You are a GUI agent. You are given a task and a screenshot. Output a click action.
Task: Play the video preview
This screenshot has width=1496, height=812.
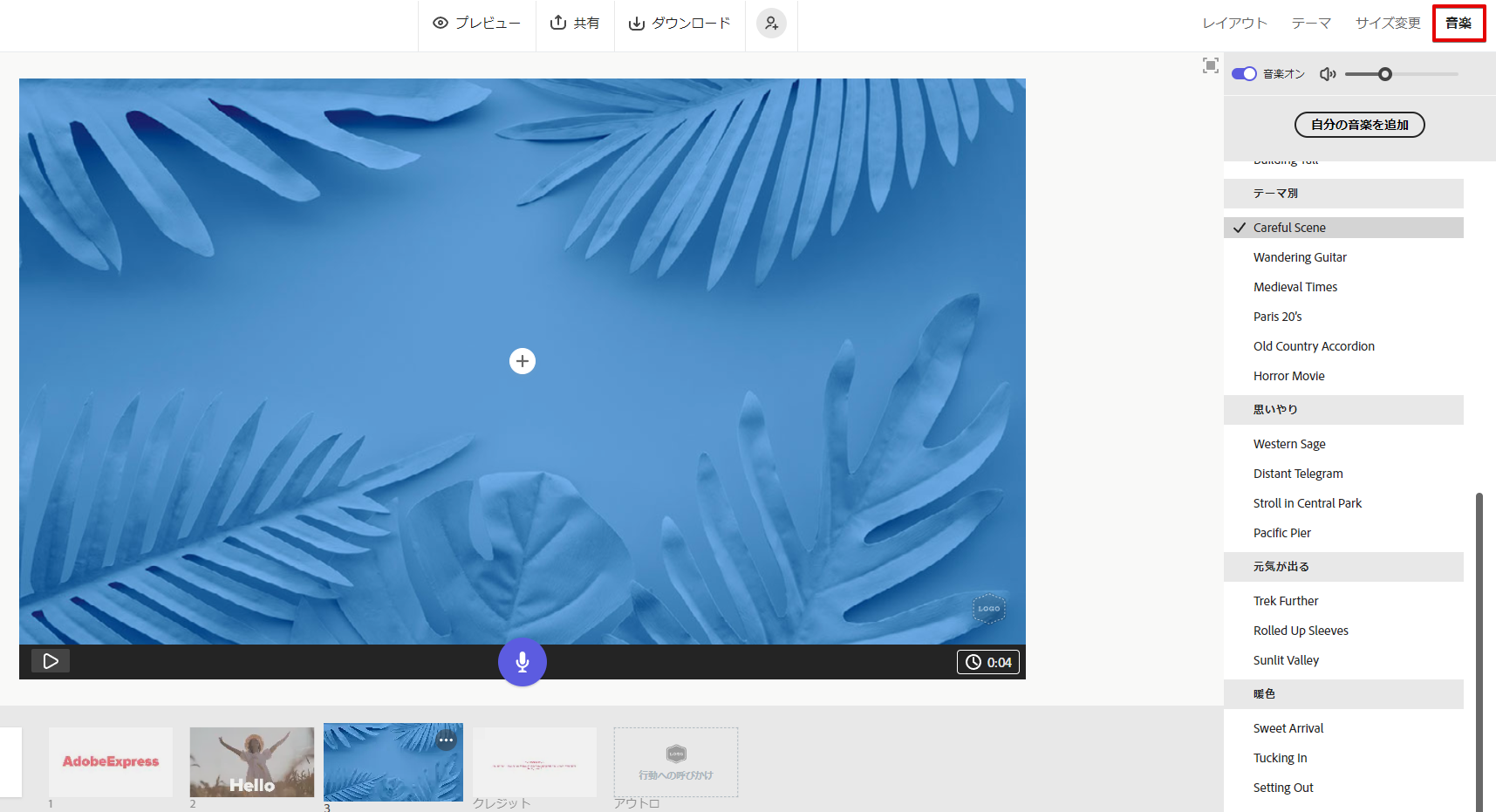tap(50, 660)
